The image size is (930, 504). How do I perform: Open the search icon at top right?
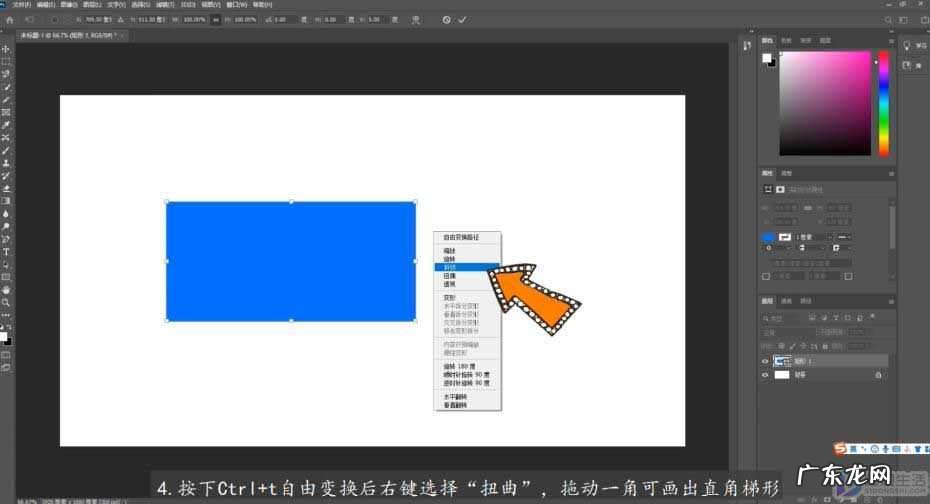888,20
